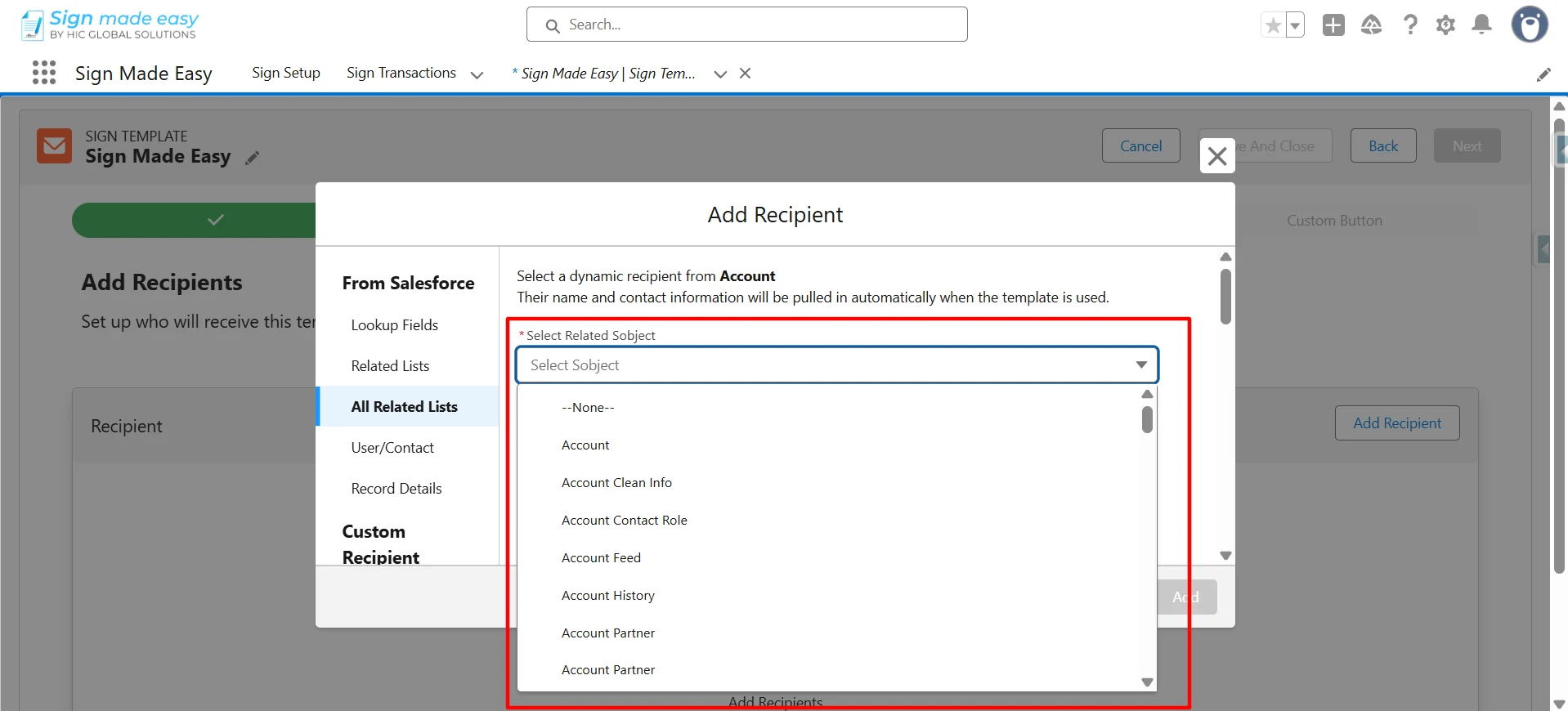Choose Account Contact Role option
Viewport: 1568px width, 711px height.
829,521
